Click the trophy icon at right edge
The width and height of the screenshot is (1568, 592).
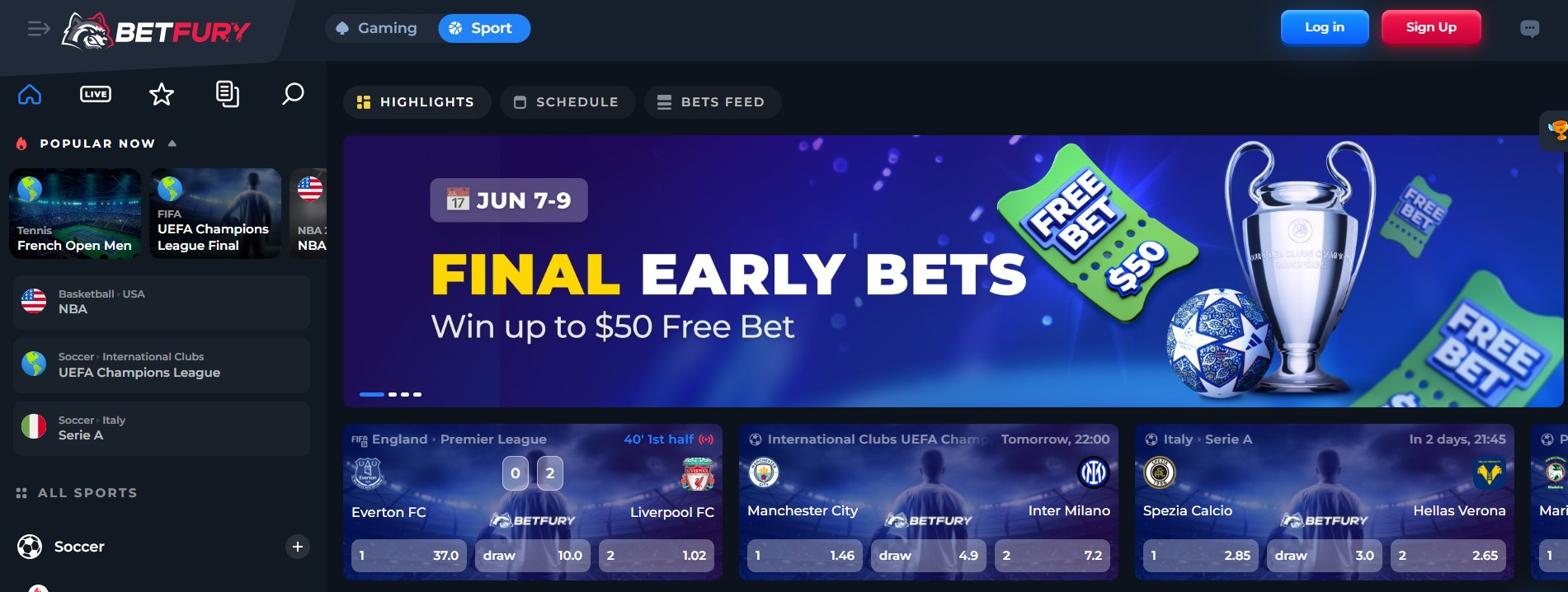pos(1556,130)
